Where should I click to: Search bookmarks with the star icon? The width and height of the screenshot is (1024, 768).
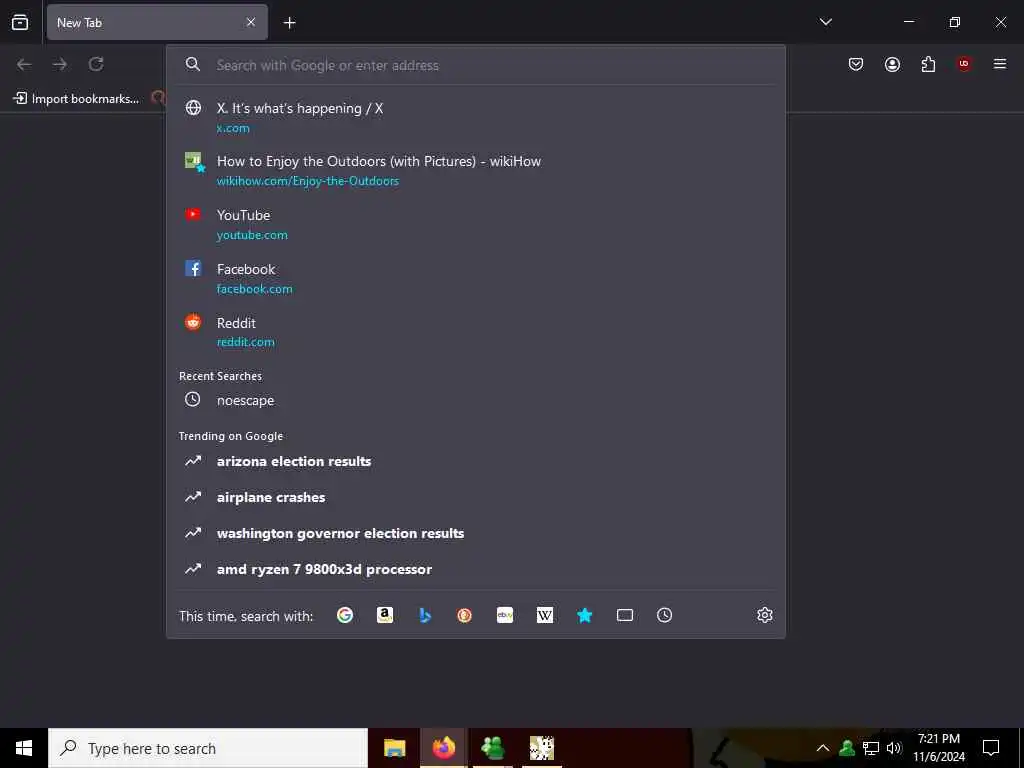pos(584,615)
